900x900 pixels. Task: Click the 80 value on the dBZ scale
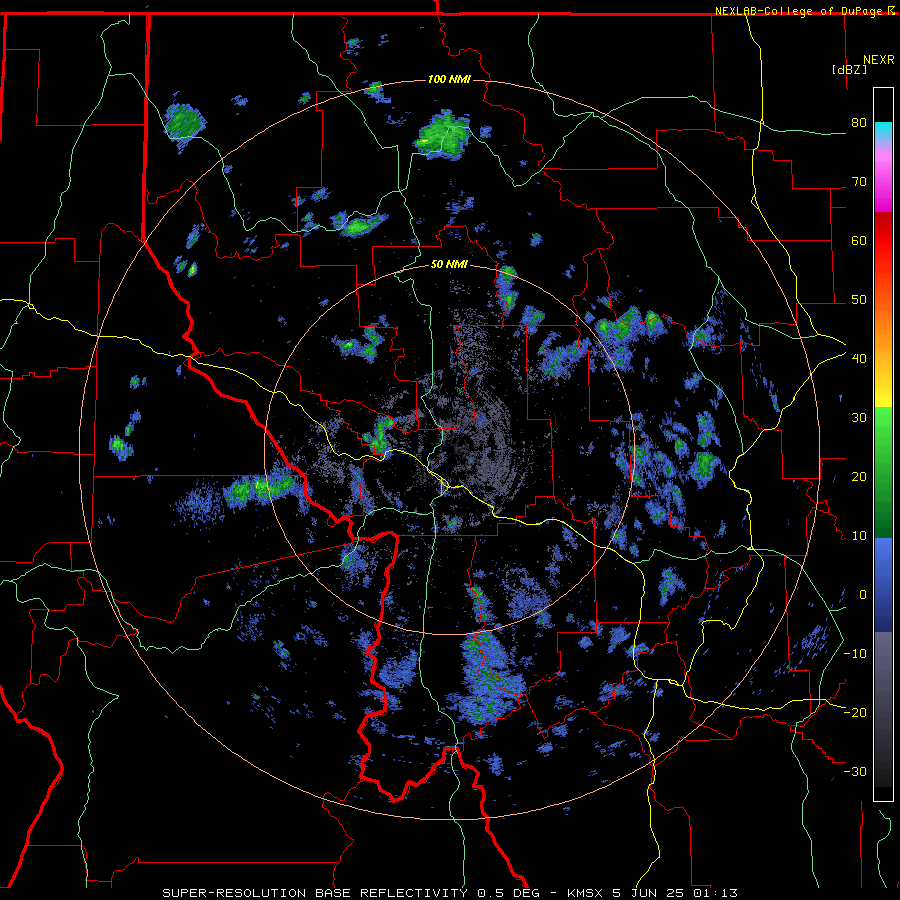(x=859, y=123)
